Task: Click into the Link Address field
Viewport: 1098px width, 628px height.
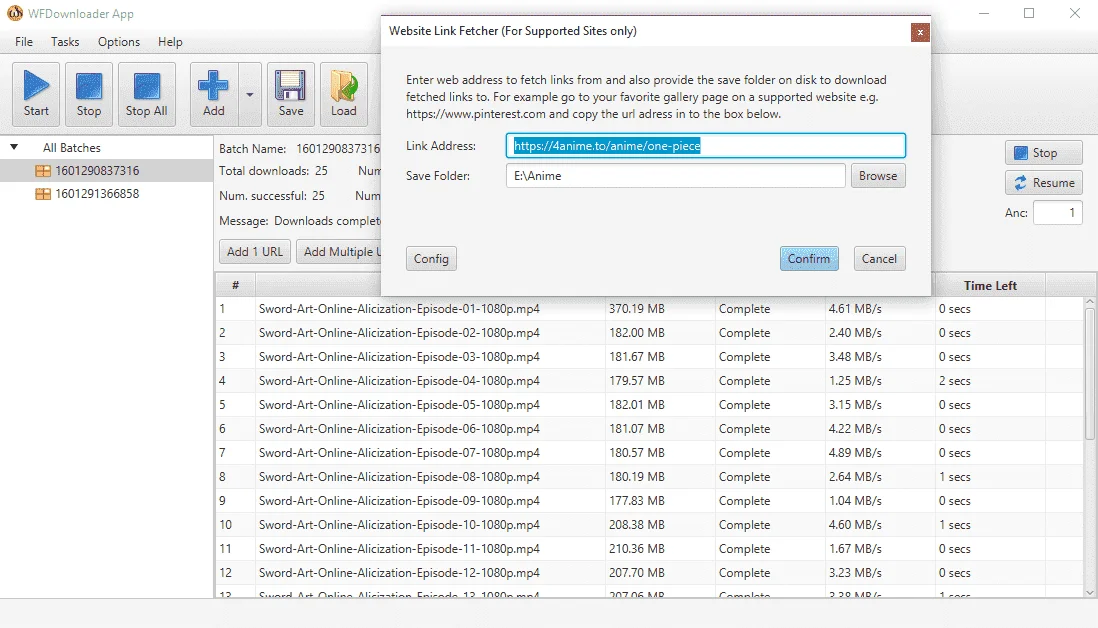Action: click(x=706, y=146)
